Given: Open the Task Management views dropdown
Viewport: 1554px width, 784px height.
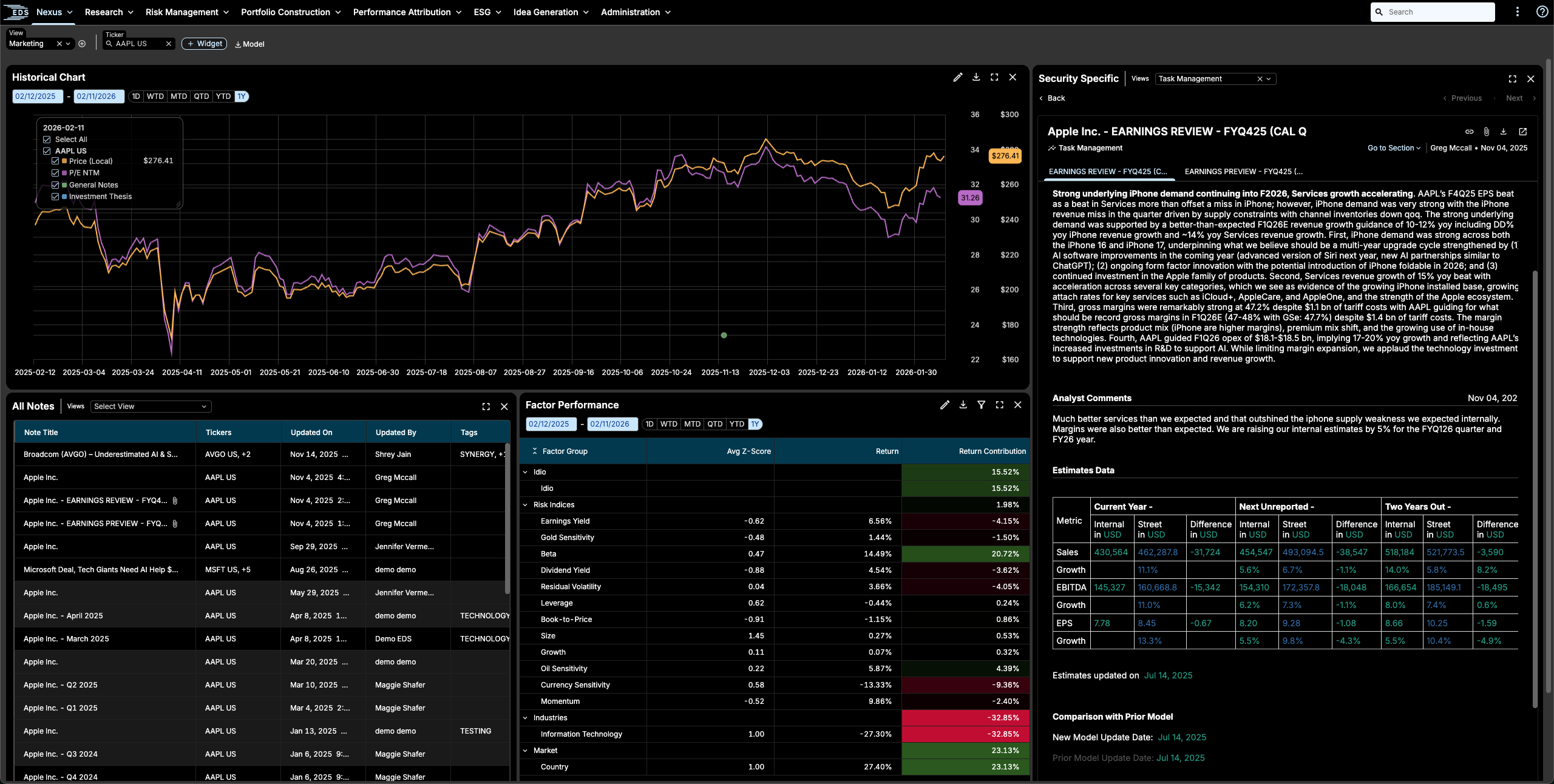Looking at the screenshot, I should coord(1268,79).
